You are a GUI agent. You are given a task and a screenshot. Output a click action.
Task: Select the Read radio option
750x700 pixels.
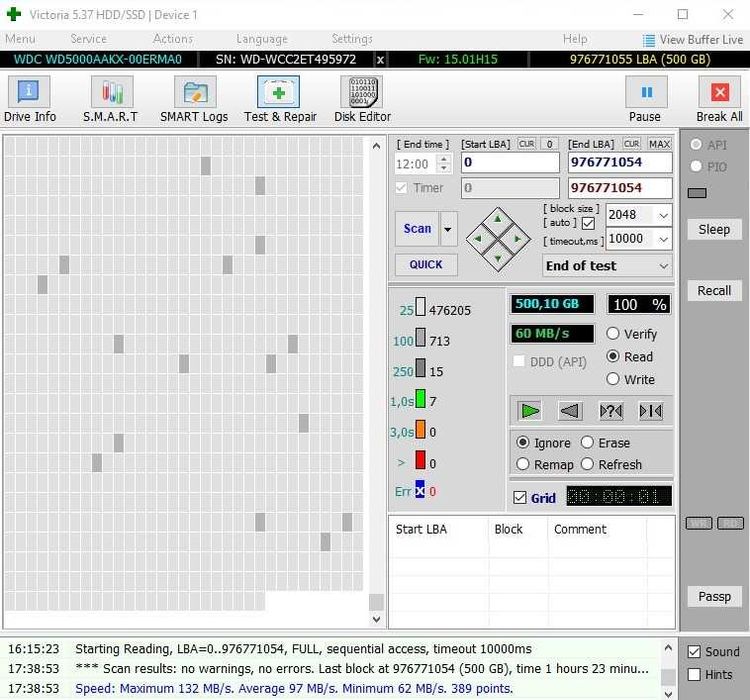point(613,356)
